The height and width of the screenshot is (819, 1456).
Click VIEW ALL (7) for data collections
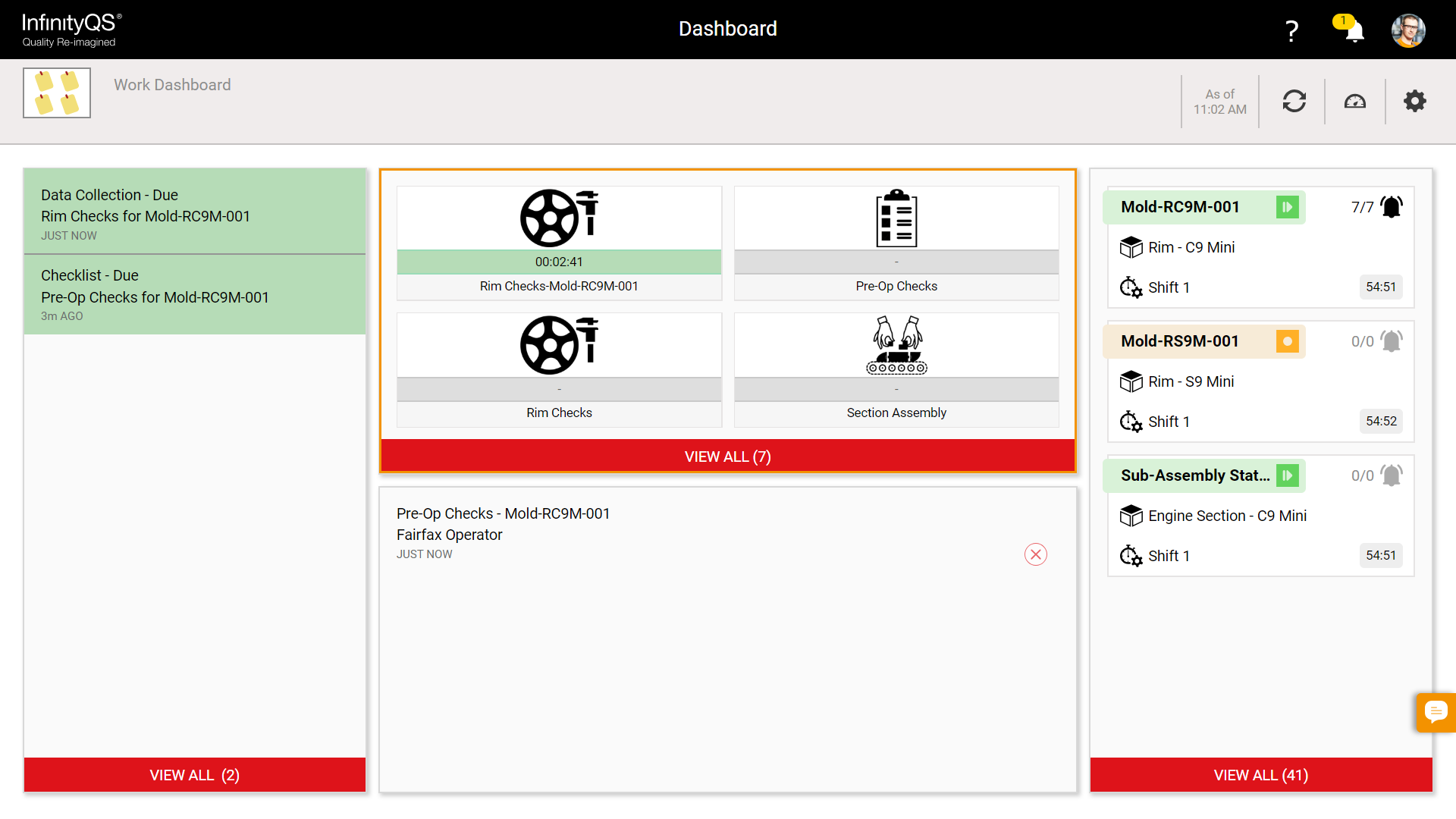coord(727,457)
